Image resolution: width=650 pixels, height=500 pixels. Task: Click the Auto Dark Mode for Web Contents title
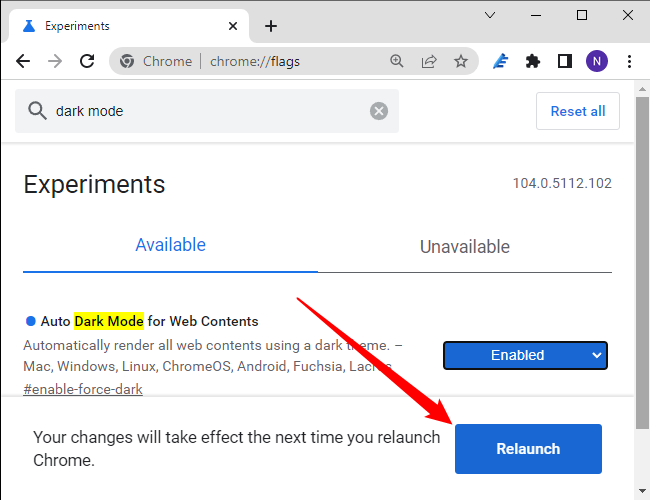coord(149,321)
